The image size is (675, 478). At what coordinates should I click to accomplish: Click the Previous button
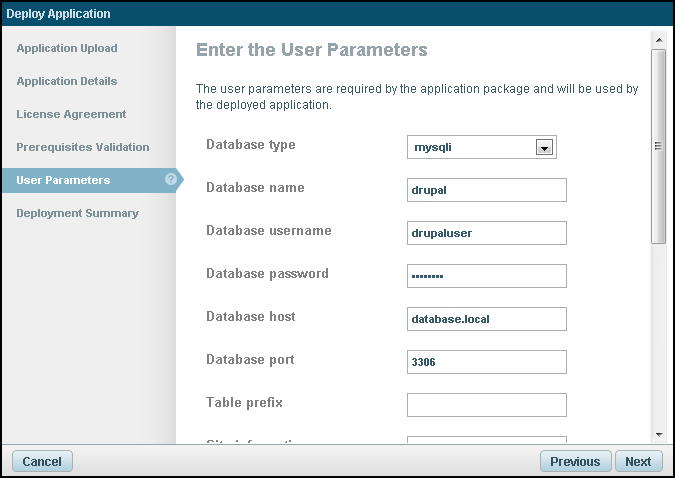(575, 461)
